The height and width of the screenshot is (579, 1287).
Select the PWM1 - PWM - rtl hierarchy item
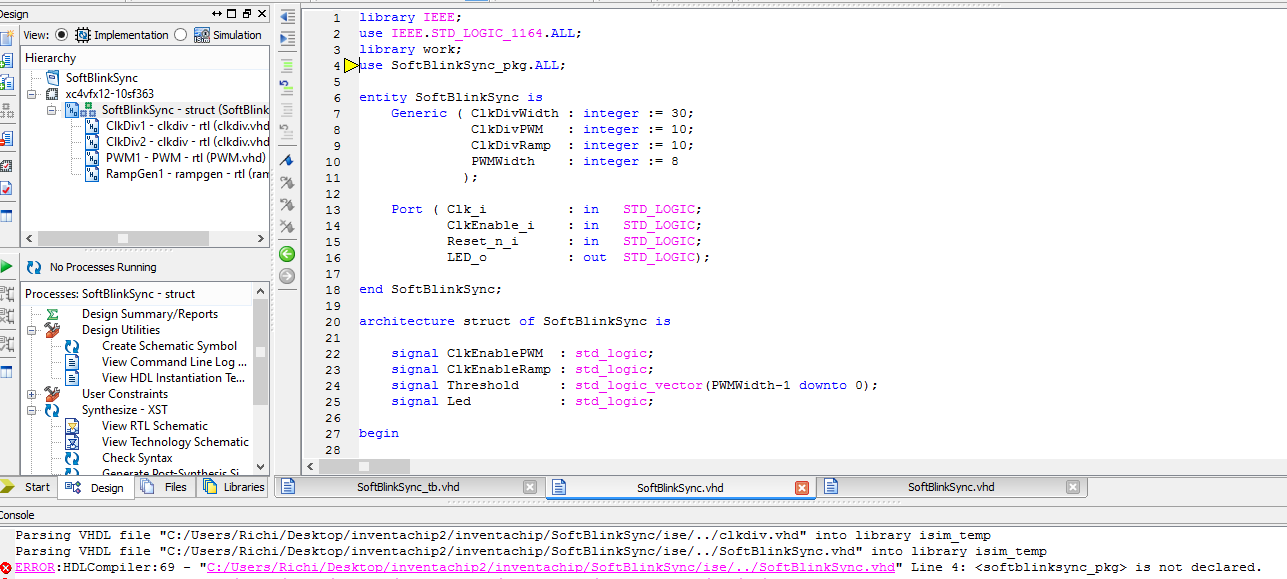(x=186, y=158)
